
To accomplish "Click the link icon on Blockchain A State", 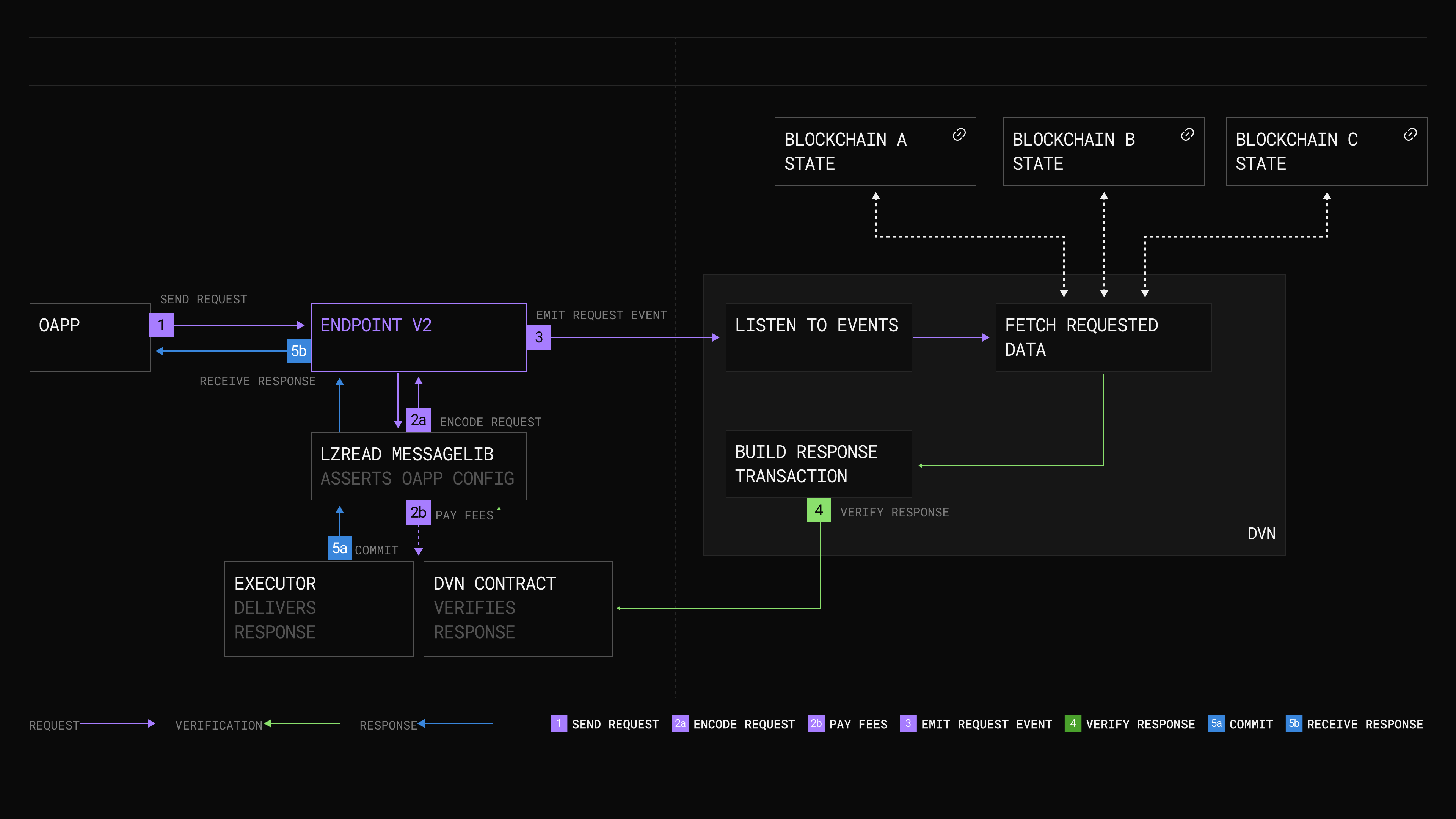I will tap(959, 135).
